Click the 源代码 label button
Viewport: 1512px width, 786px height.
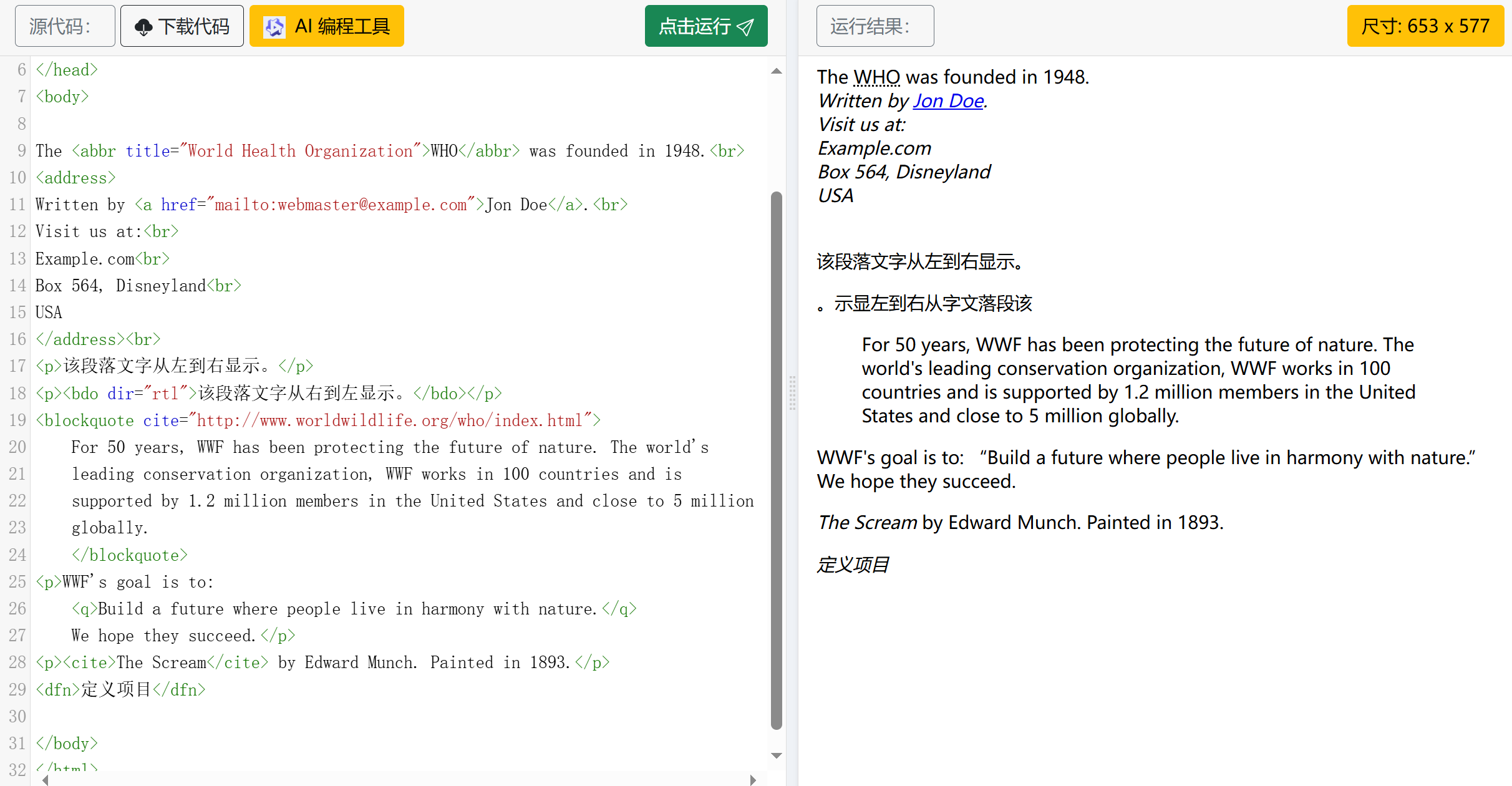coord(65,26)
